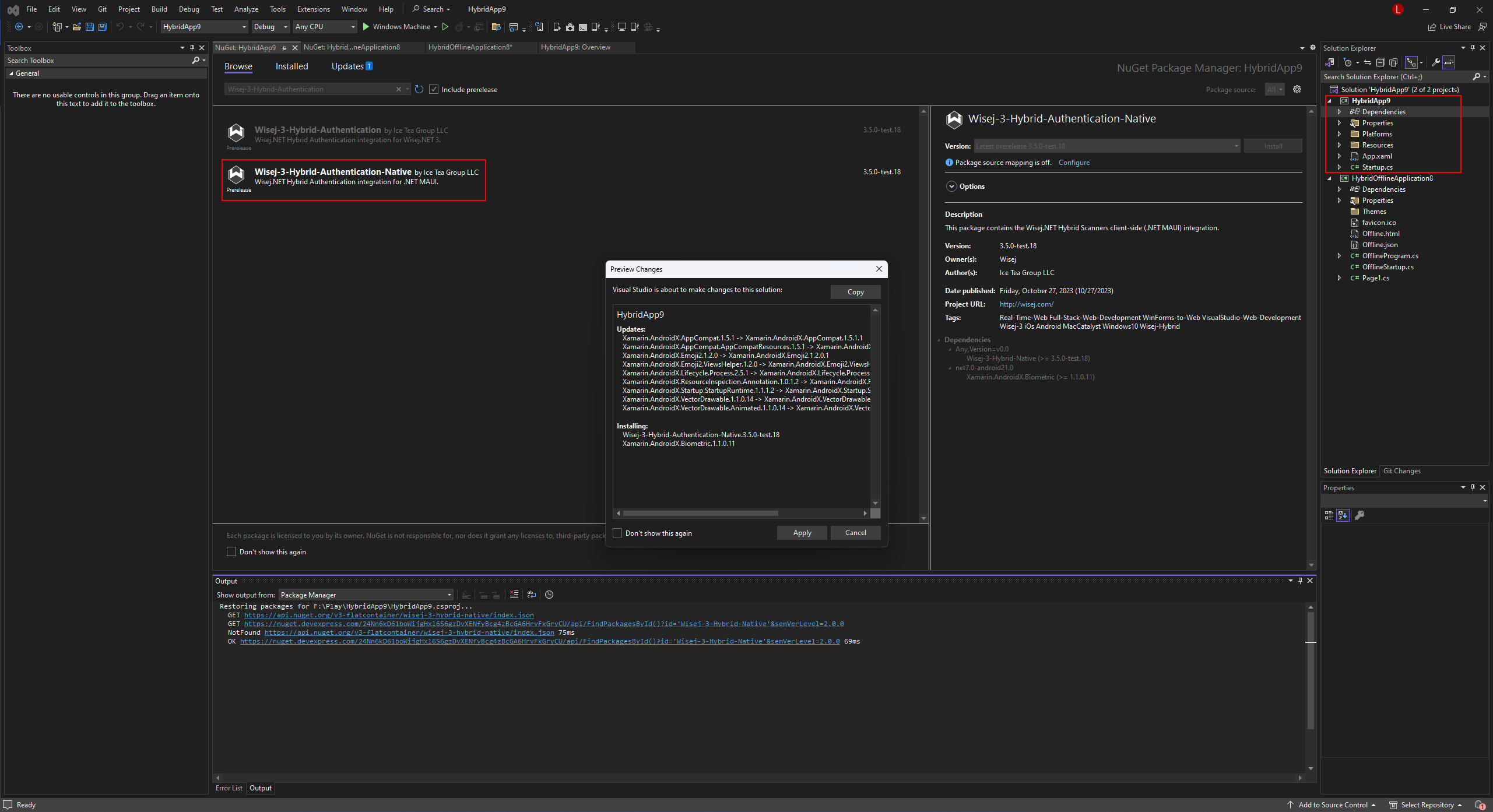This screenshot has width=1493, height=812.
Task: Click the Find in Files toolbar icon
Action: click(496, 27)
